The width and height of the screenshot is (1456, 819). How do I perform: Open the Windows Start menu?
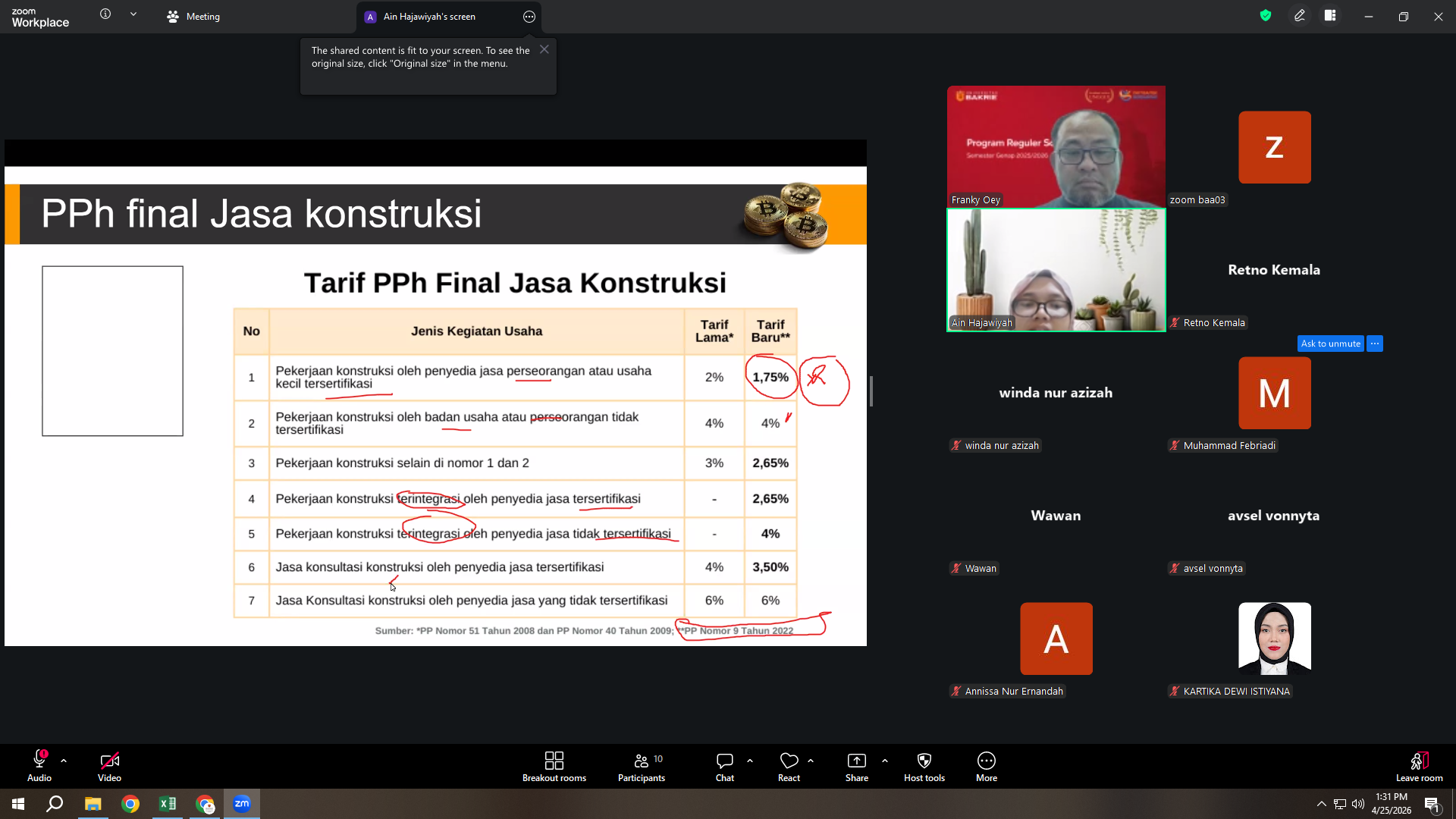point(18,804)
